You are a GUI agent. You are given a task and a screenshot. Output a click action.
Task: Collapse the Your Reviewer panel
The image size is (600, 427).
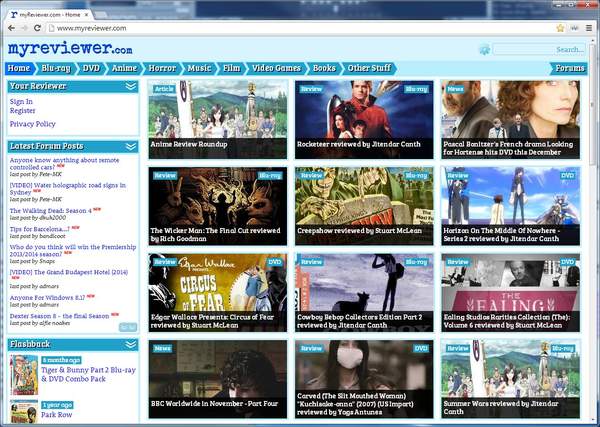pos(131,86)
